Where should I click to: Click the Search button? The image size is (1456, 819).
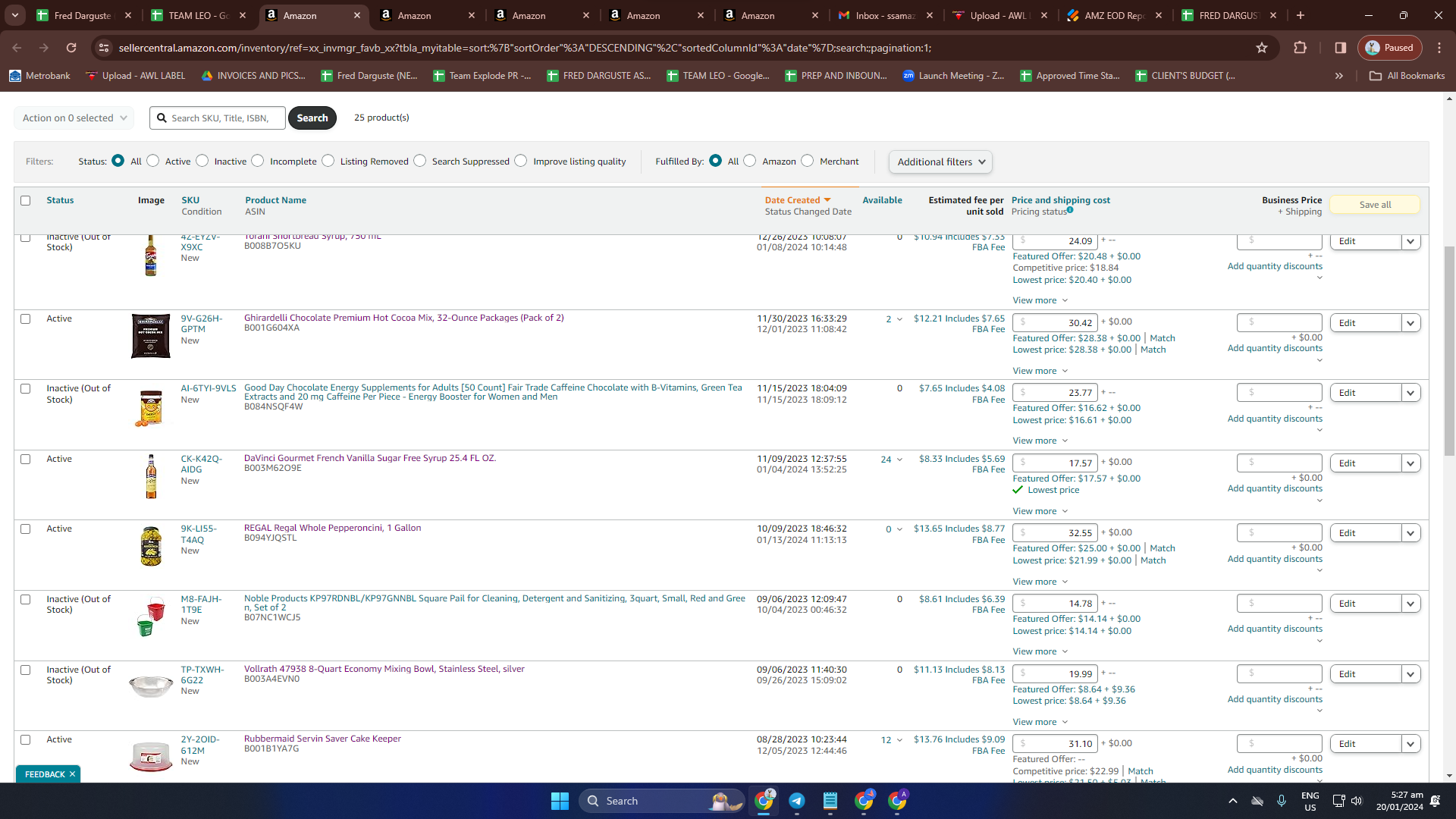click(x=312, y=118)
